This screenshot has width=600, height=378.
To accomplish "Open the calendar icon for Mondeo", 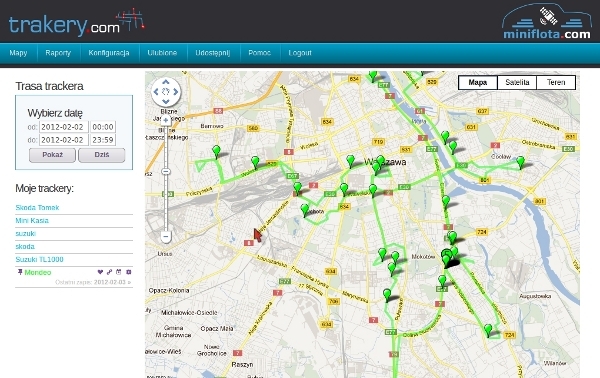I will click(119, 272).
